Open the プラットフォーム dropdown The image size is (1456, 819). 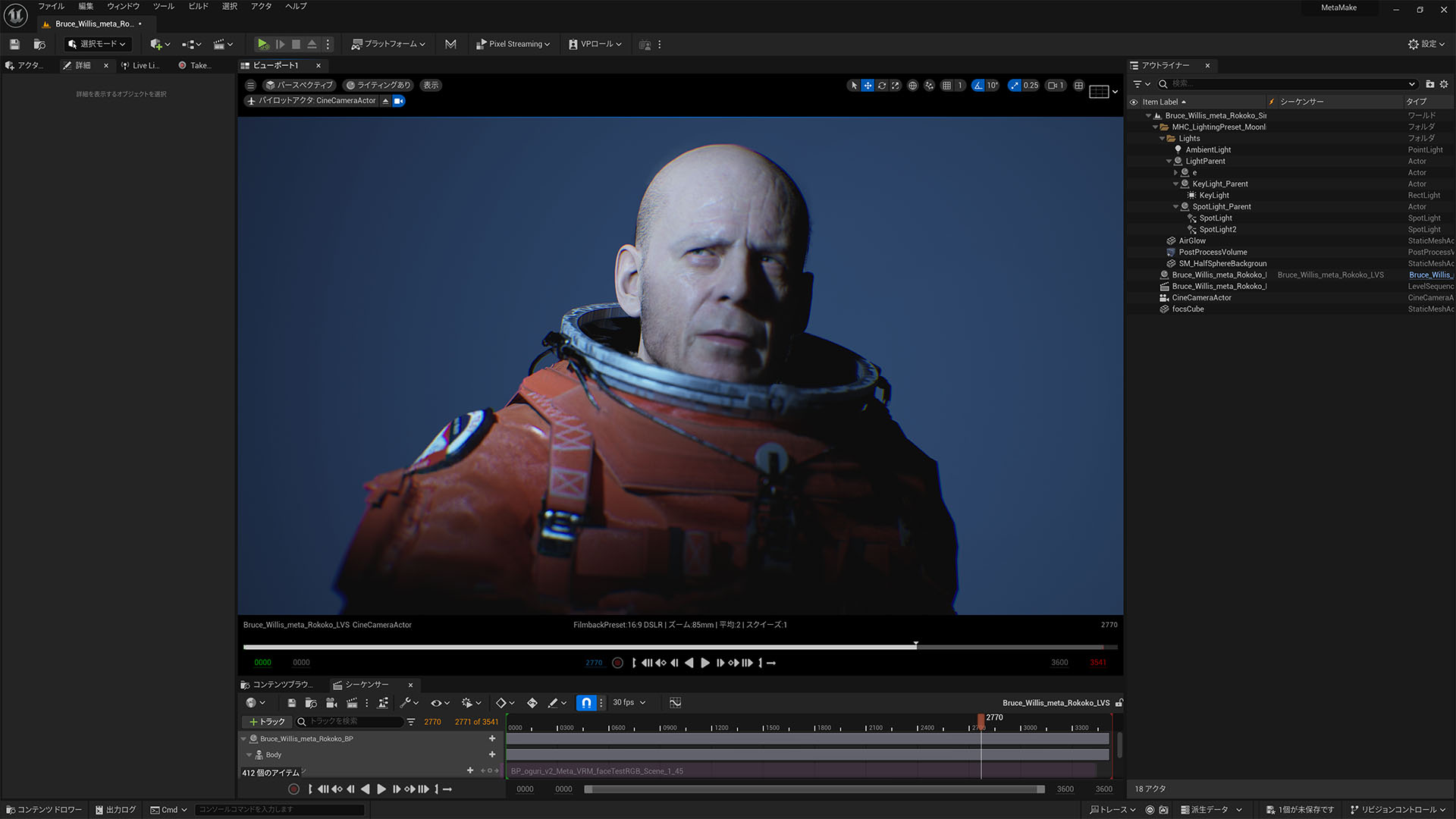pos(388,44)
